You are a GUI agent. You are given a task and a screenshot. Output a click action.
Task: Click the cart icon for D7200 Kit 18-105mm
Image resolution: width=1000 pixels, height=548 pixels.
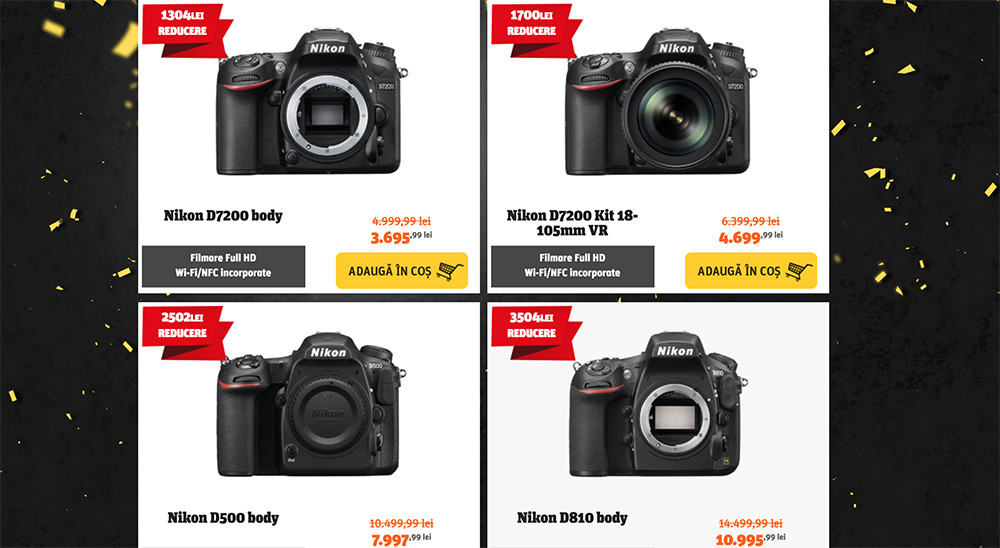pos(799,271)
